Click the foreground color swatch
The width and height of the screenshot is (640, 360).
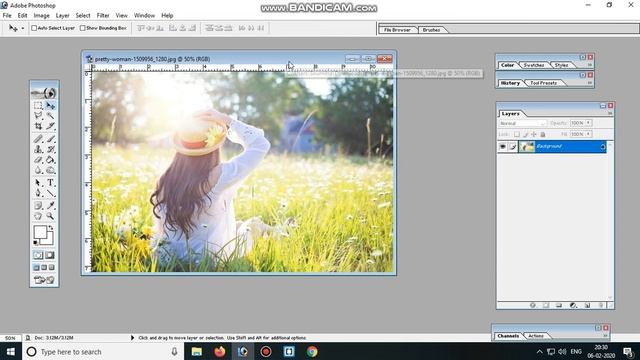click(x=40, y=232)
